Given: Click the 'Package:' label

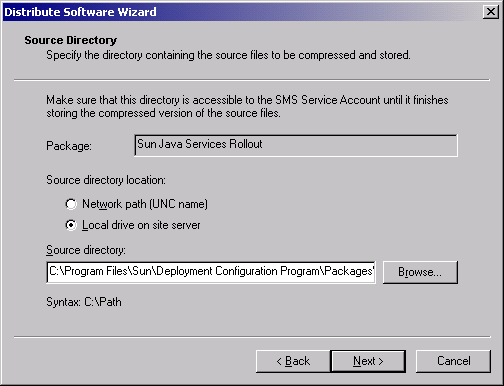Looking at the screenshot, I should click(69, 146).
